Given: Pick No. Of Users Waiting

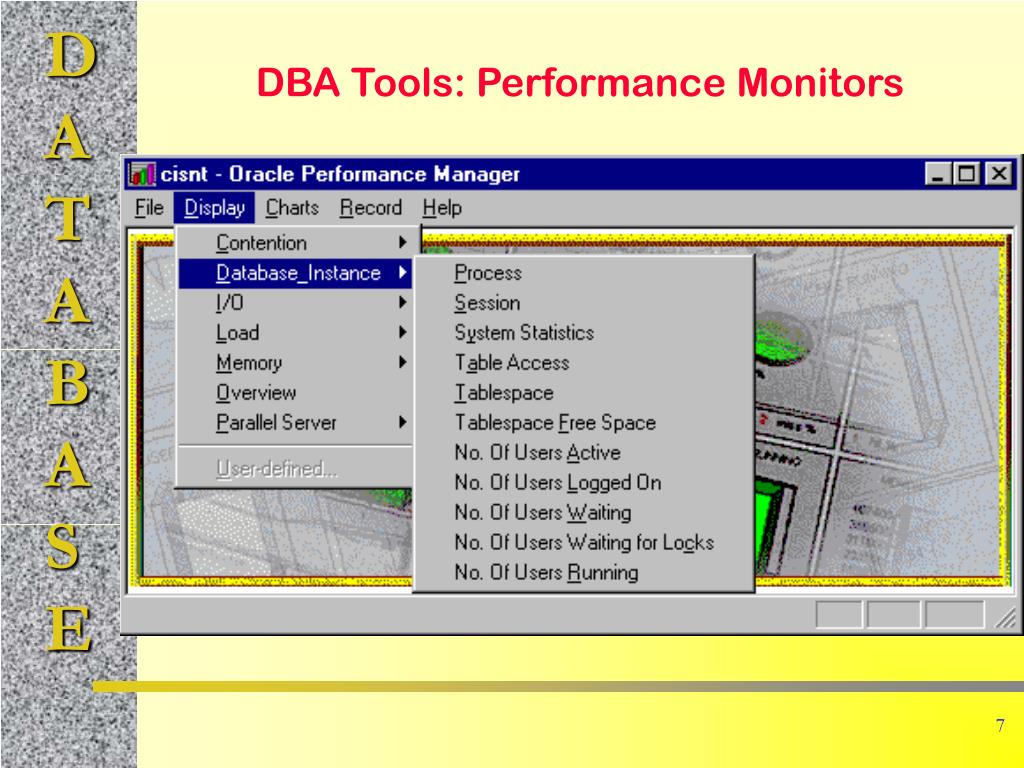Looking at the screenshot, I should pos(584,513).
